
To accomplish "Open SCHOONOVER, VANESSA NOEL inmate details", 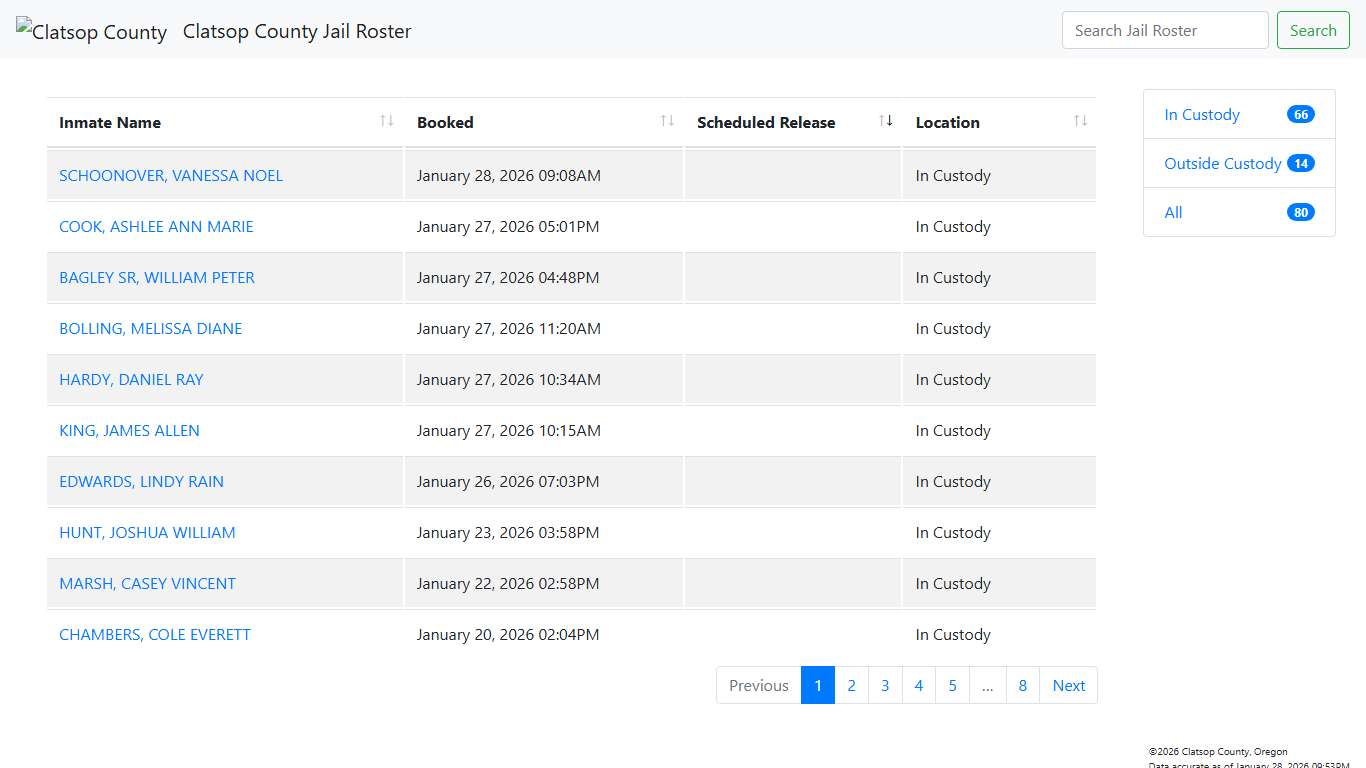I will coord(170,175).
